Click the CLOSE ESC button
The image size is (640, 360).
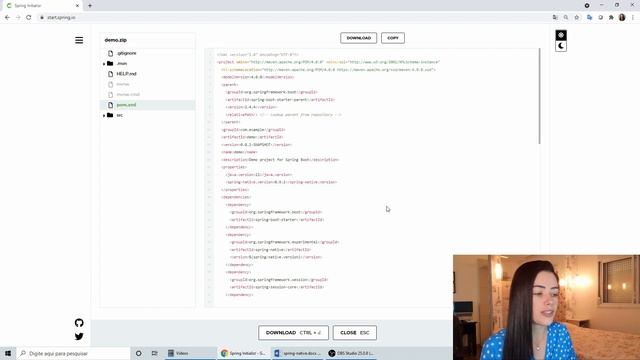[x=355, y=333]
